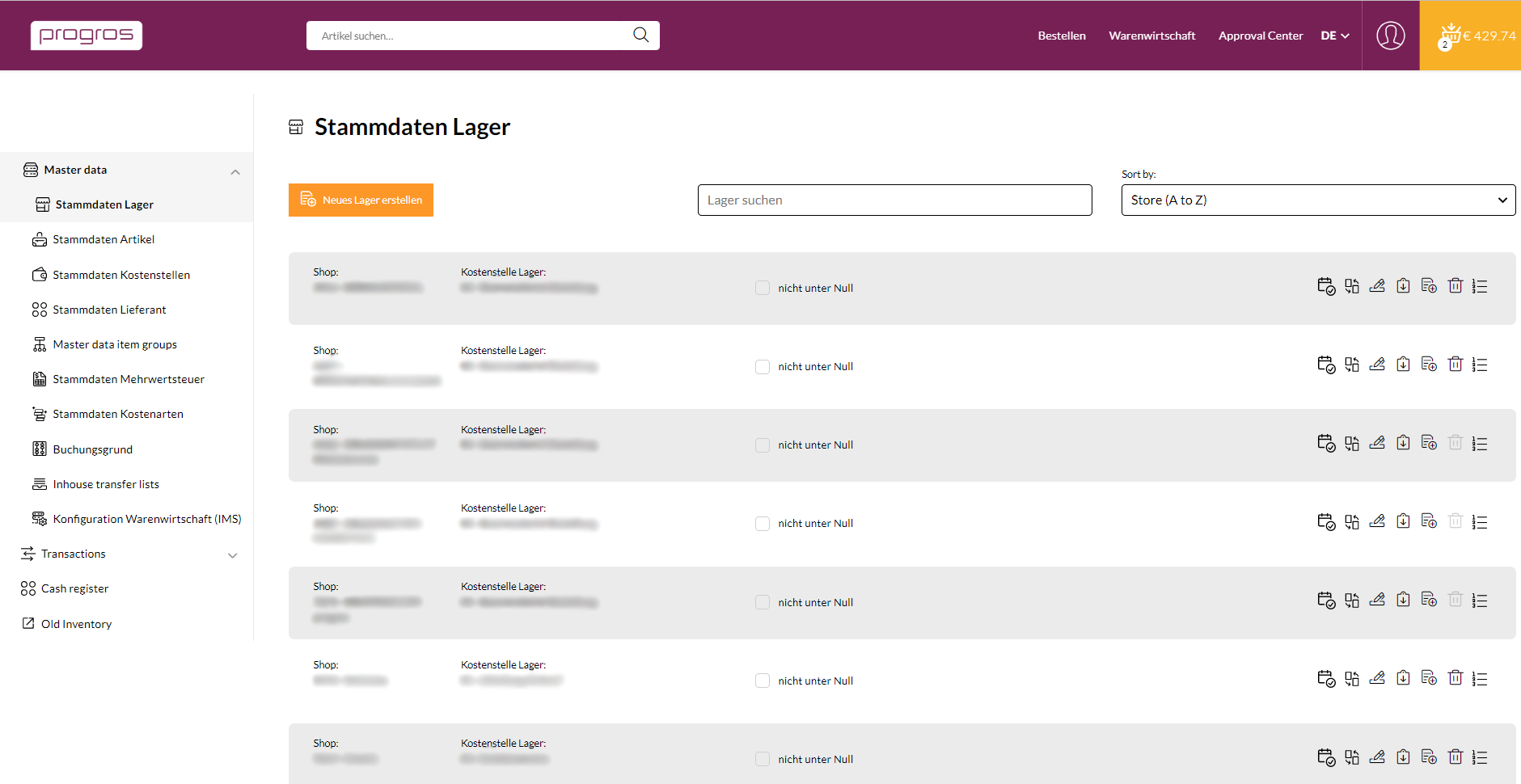Click the add-document icon in the seventh warehouse row

(x=1429, y=757)
